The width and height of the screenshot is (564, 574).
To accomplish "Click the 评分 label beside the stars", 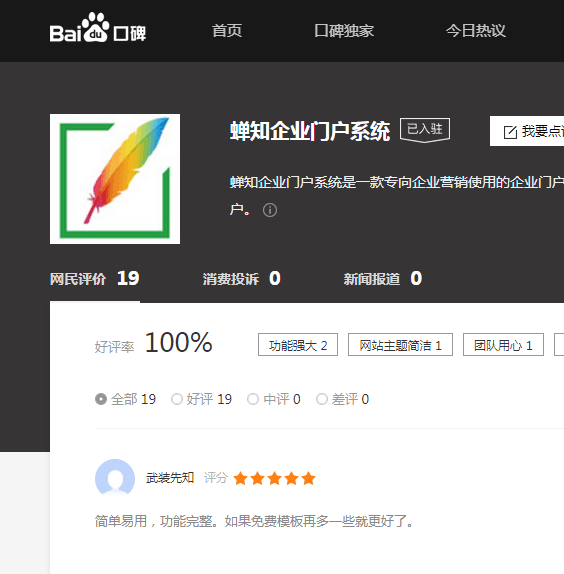I will pos(216,478).
